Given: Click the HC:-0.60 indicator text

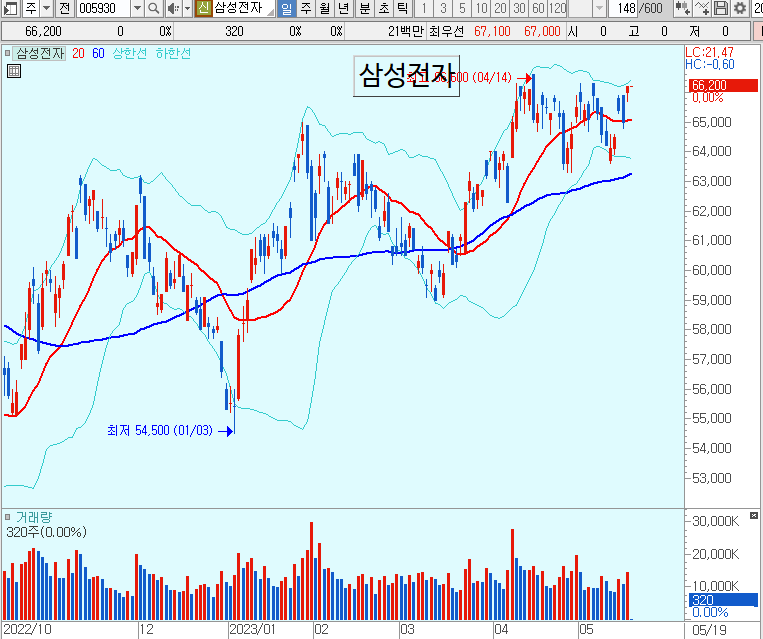Looking at the screenshot, I should 710,64.
